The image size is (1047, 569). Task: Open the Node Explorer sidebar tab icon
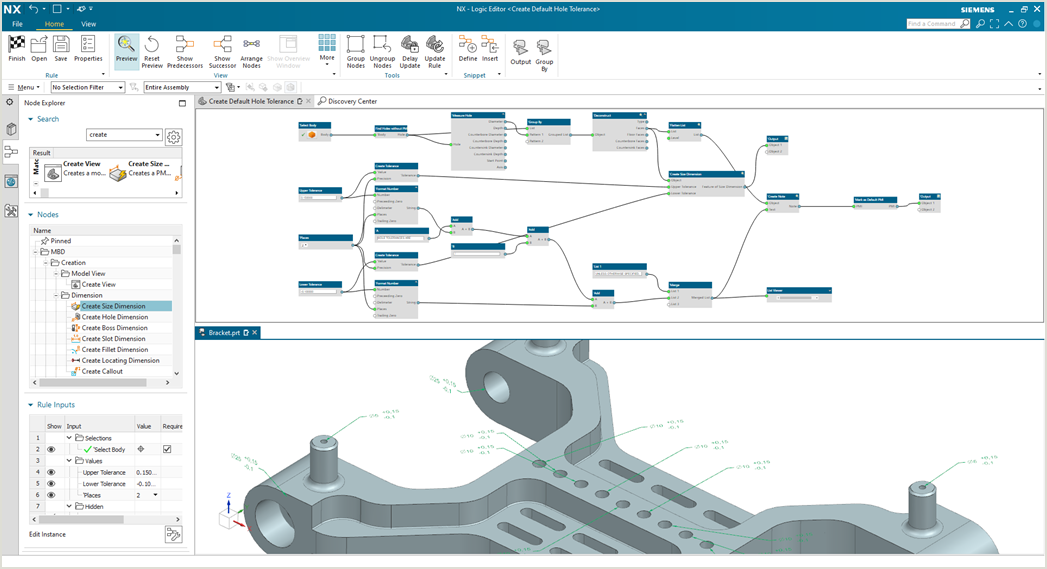click(x=11, y=152)
